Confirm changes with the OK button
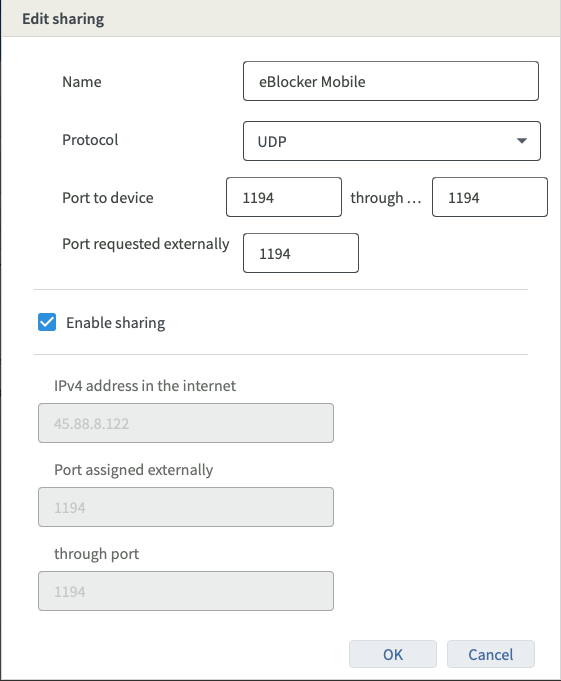 point(393,654)
